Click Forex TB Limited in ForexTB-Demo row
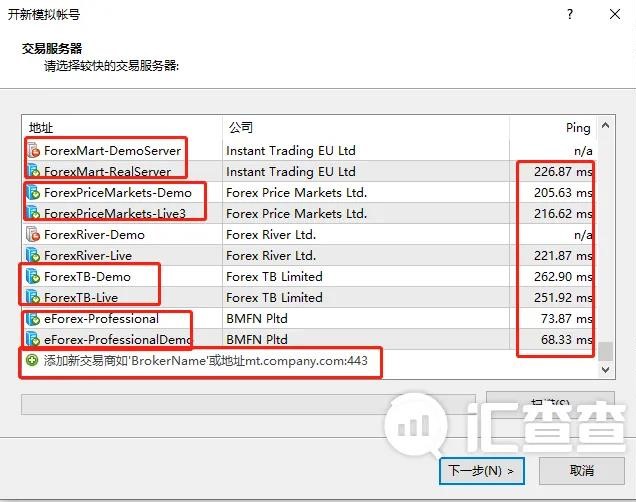636x502 pixels. (x=274, y=277)
